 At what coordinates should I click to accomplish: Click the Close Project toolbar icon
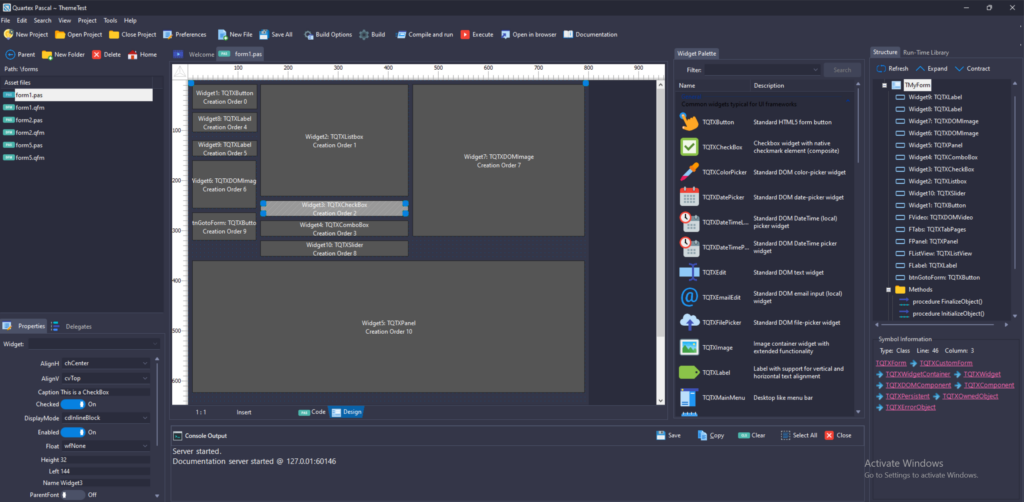click(x=114, y=35)
